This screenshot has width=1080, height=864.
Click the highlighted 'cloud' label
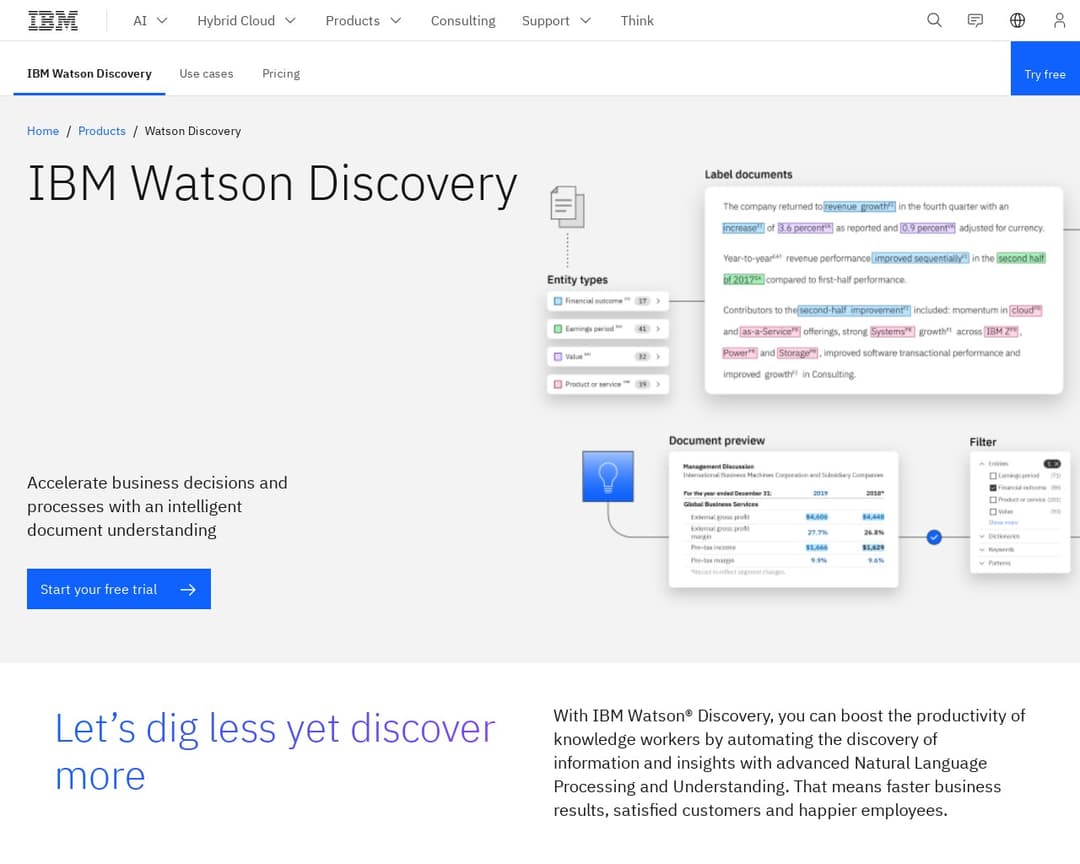tap(1026, 310)
